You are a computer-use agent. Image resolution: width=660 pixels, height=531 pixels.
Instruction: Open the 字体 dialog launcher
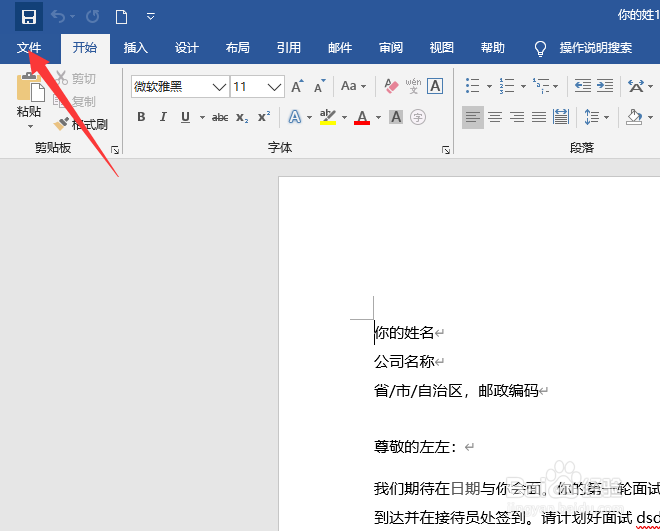(446, 150)
